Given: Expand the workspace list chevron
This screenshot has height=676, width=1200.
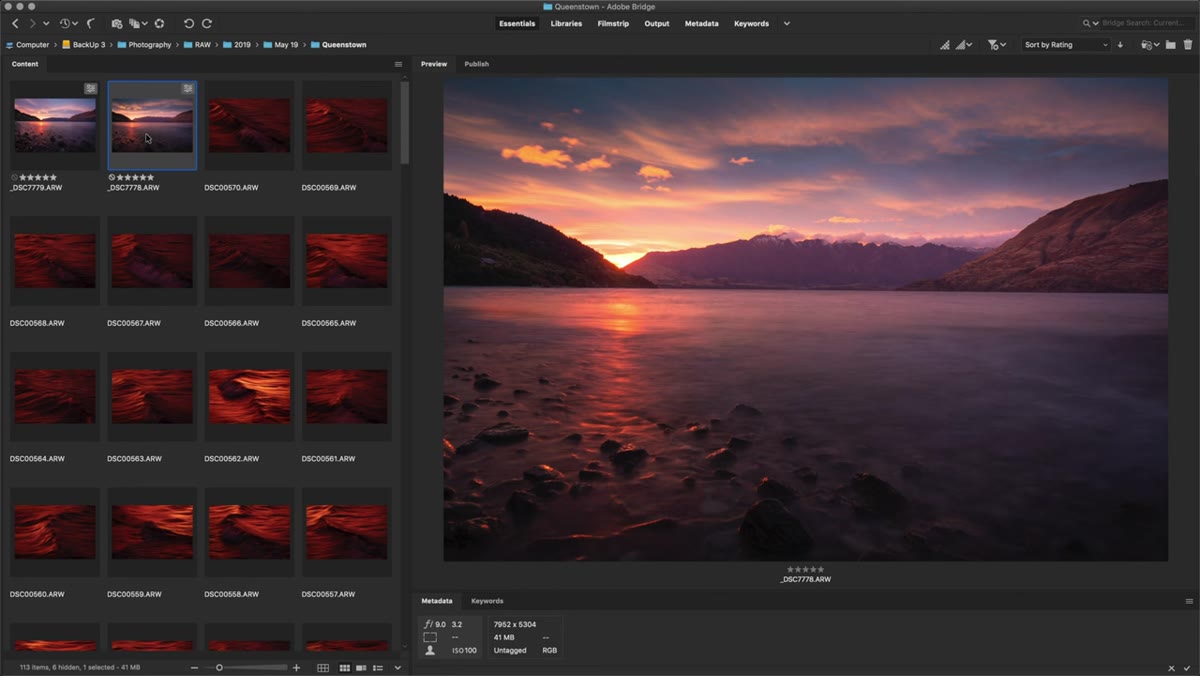Looking at the screenshot, I should tap(787, 23).
